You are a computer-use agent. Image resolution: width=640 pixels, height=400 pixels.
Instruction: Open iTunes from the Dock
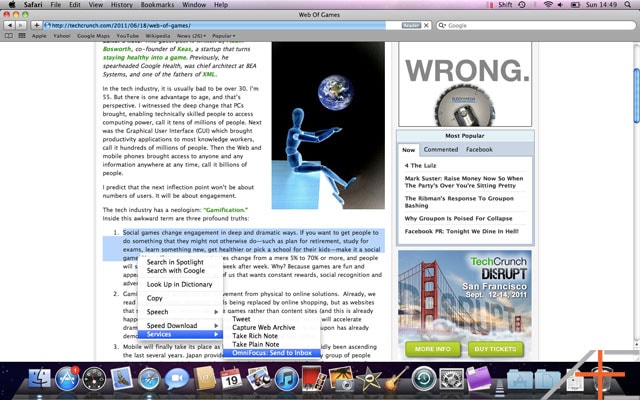click(x=287, y=379)
